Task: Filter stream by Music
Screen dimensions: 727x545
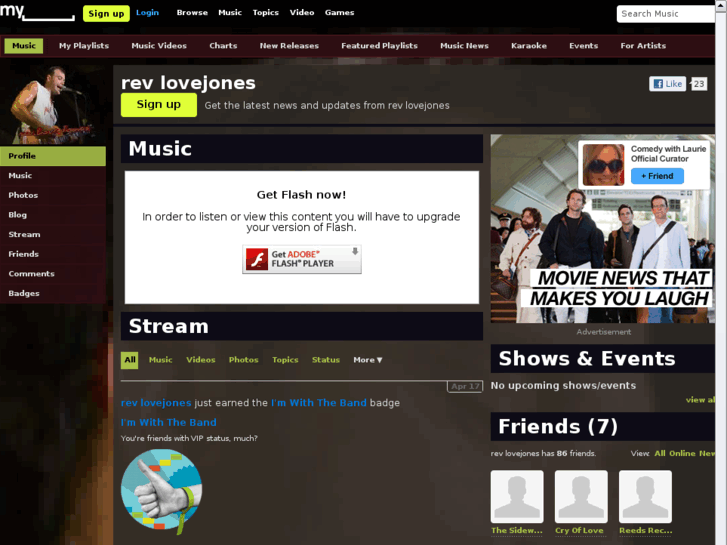Action: [160, 360]
